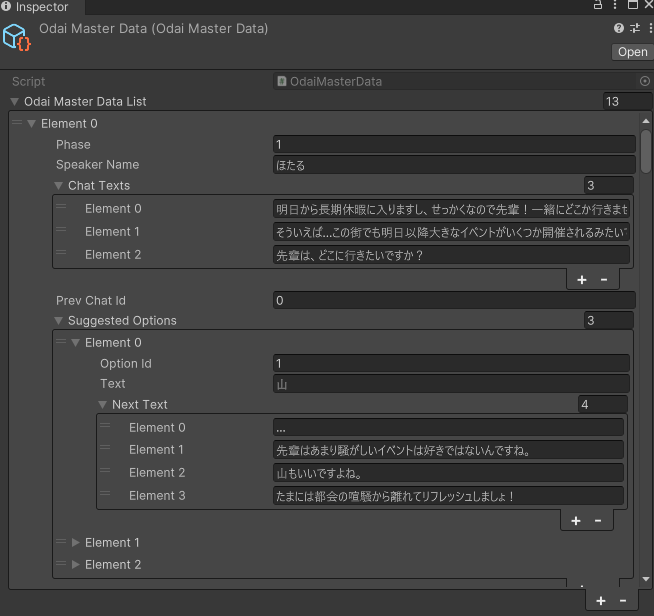The height and width of the screenshot is (616, 654).
Task: Click the Odai Master Data header title
Action: tap(153, 28)
